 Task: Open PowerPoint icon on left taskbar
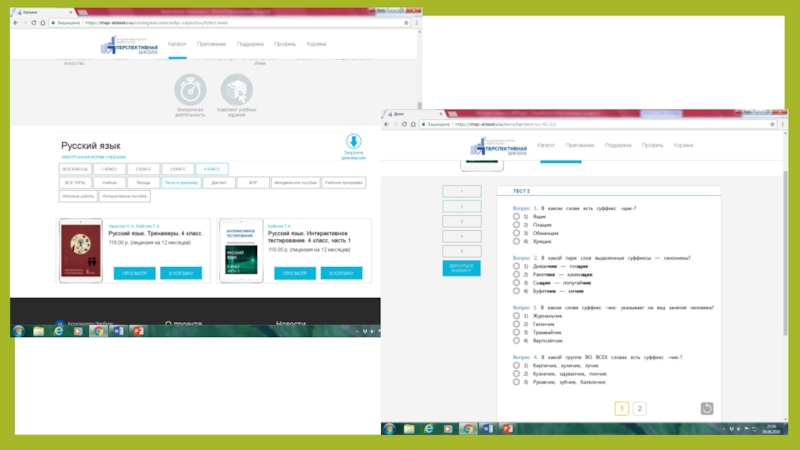click(x=138, y=331)
